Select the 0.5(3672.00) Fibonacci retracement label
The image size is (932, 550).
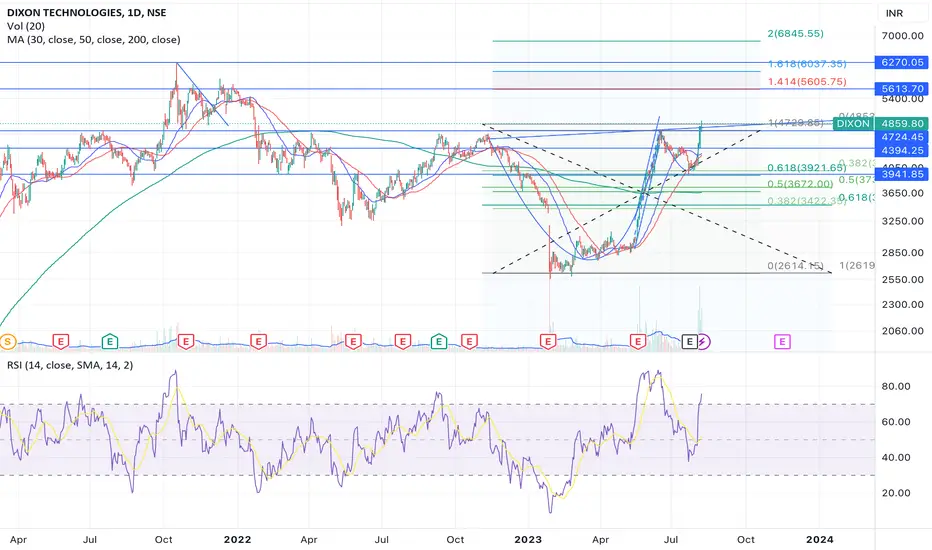(x=800, y=184)
